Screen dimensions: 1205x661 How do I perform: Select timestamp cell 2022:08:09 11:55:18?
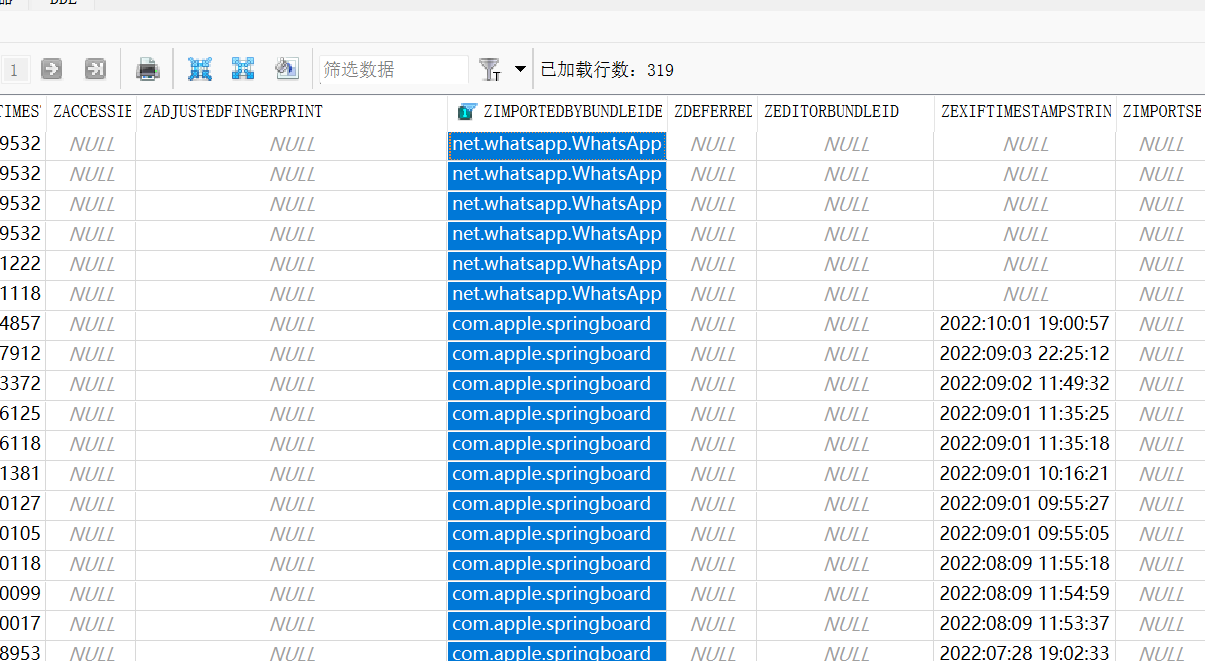click(x=1025, y=564)
